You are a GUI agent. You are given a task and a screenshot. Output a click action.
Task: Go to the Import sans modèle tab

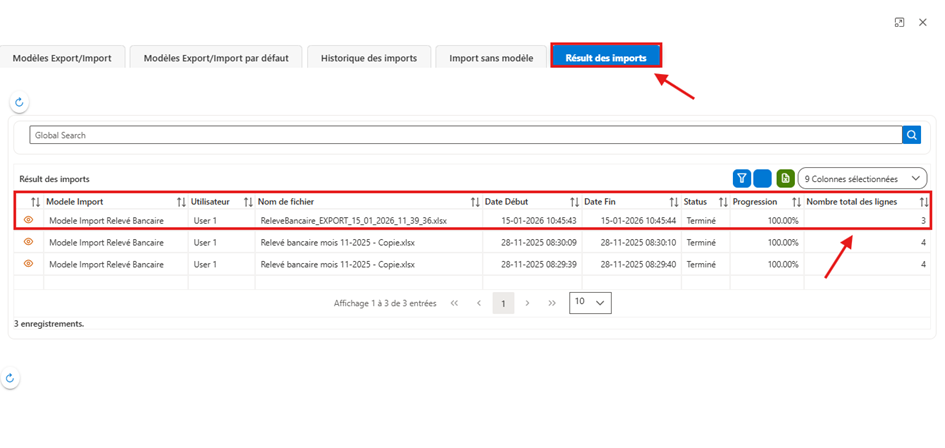(x=491, y=58)
